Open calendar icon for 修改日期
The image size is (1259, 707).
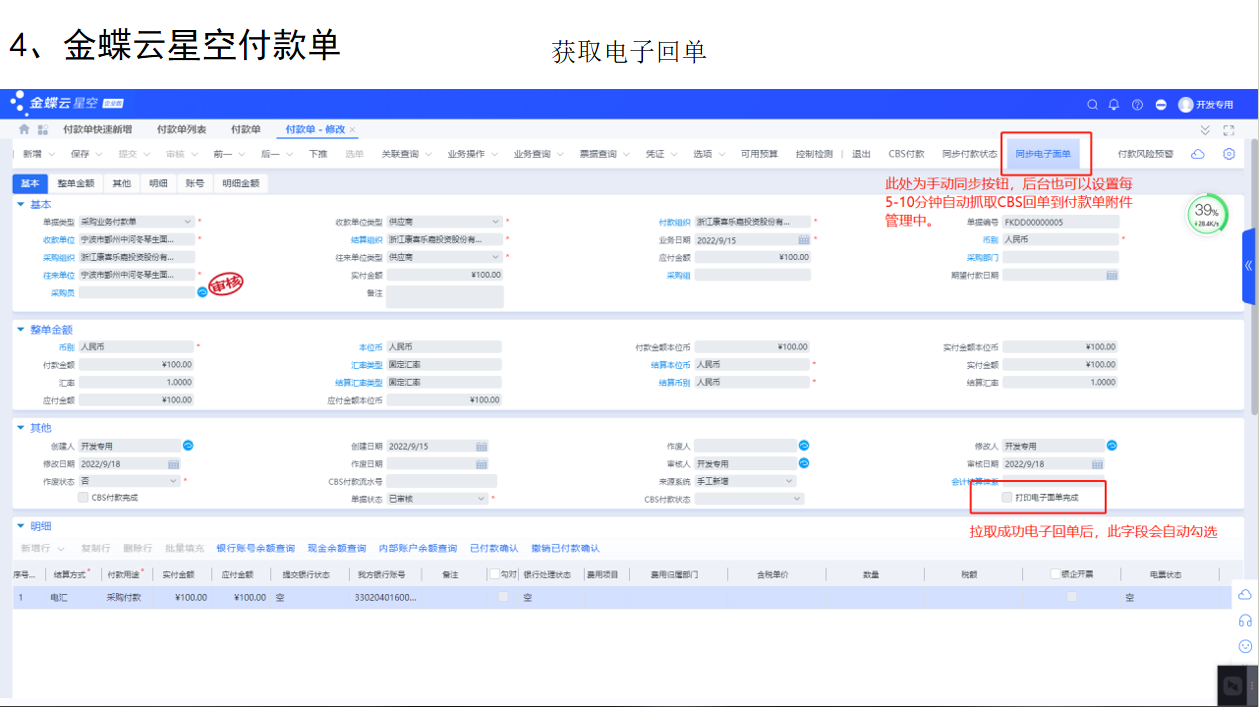pyautogui.click(x=174, y=464)
